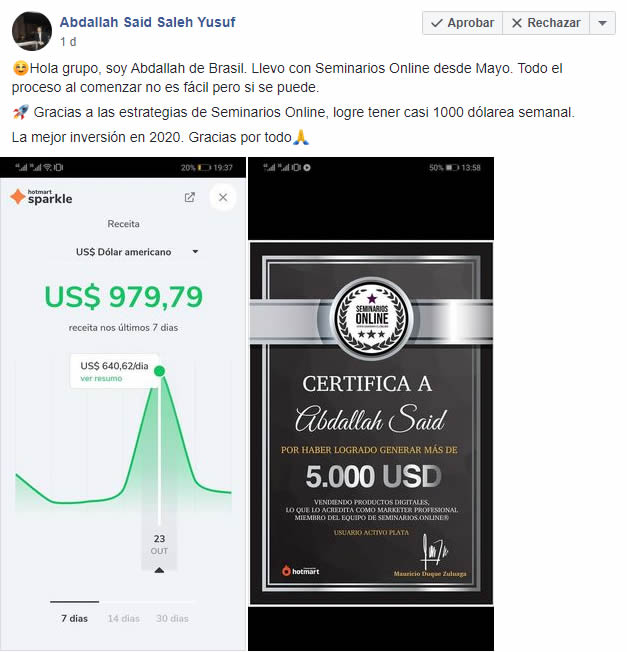Approve the post with Aprobar button
Screen dimensions: 627x652
tap(462, 23)
